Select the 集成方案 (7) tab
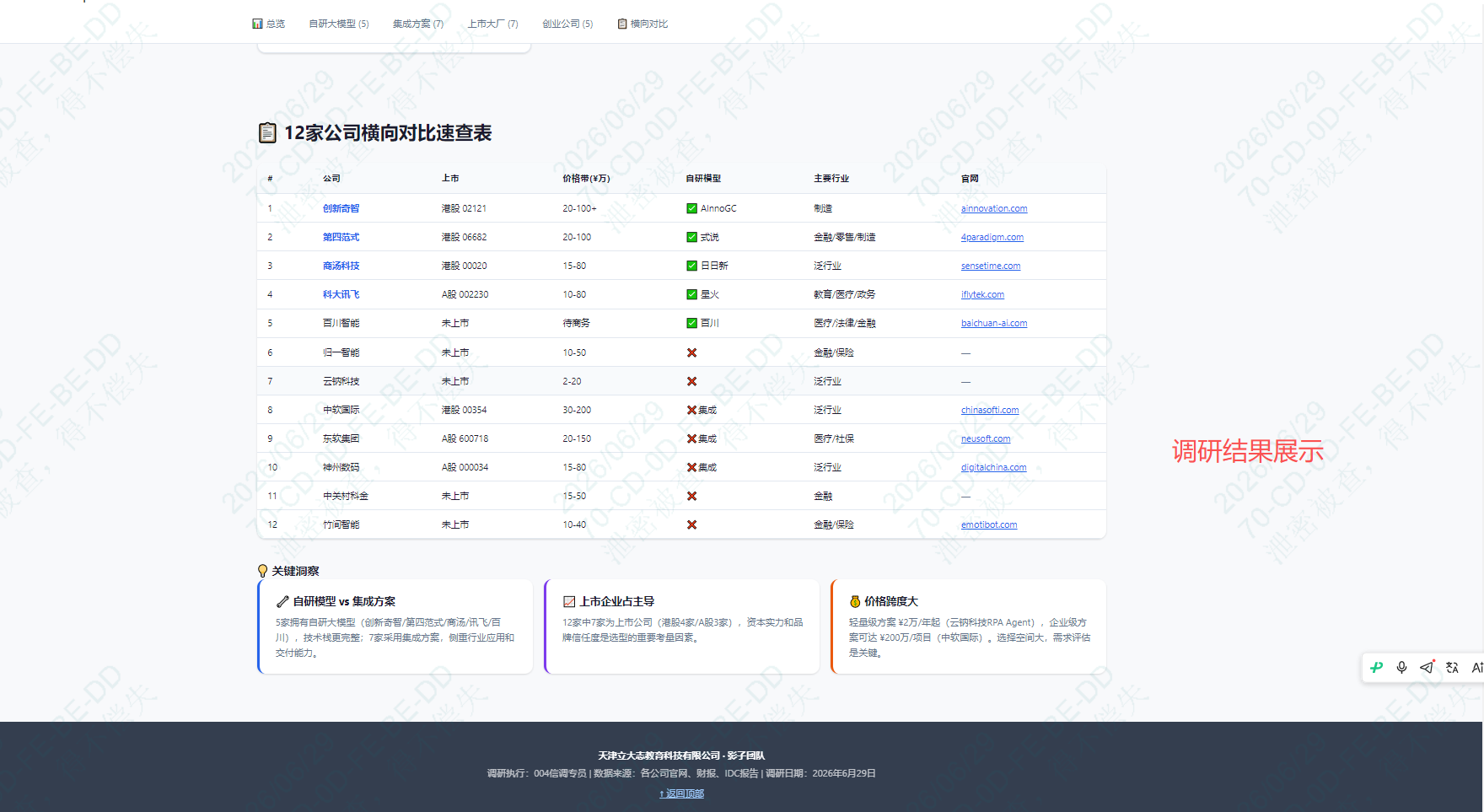The image size is (1484, 812). 418,24
